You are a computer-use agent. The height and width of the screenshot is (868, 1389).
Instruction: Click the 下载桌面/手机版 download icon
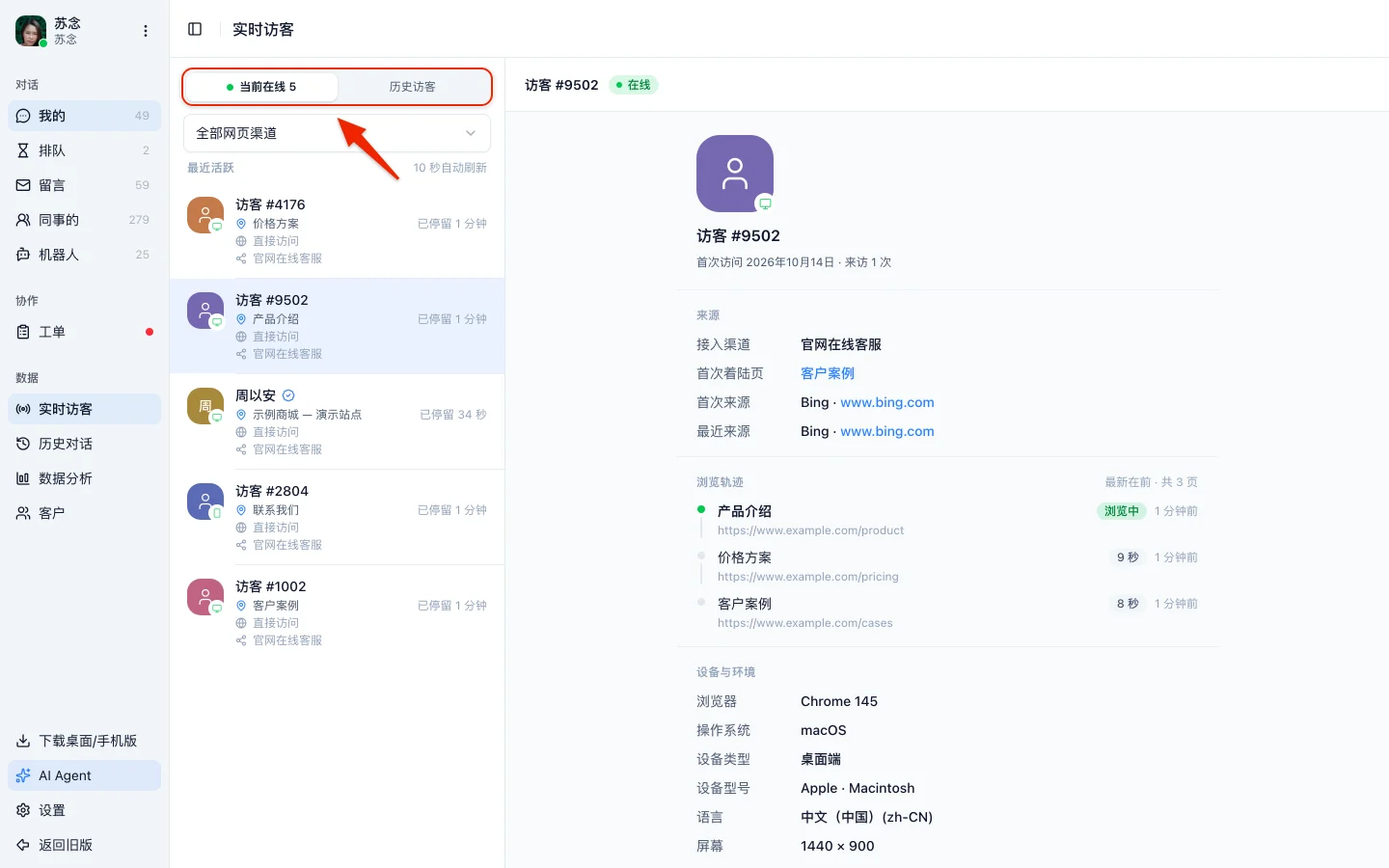click(23, 741)
